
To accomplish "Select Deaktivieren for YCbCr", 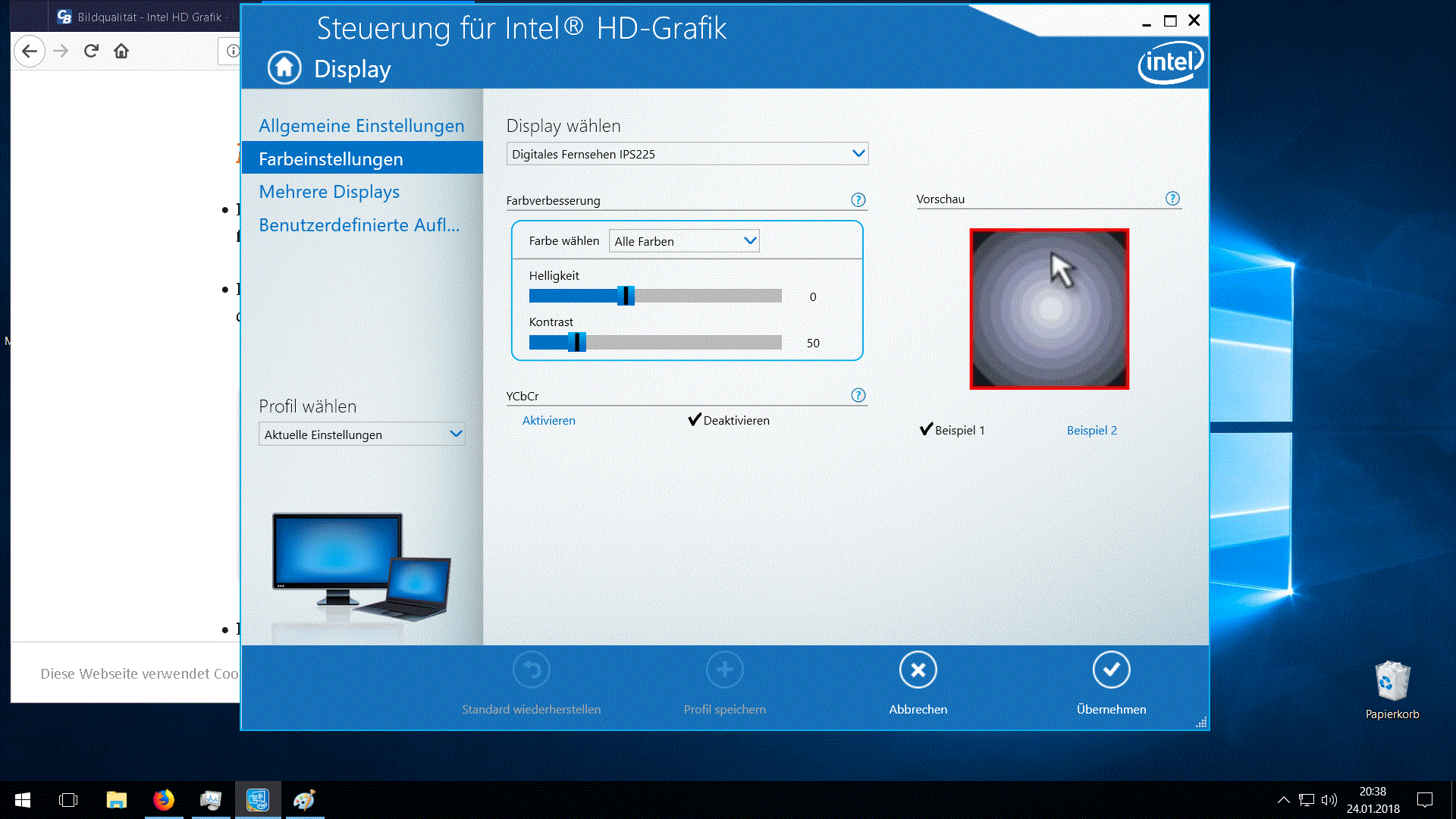I will tap(729, 420).
